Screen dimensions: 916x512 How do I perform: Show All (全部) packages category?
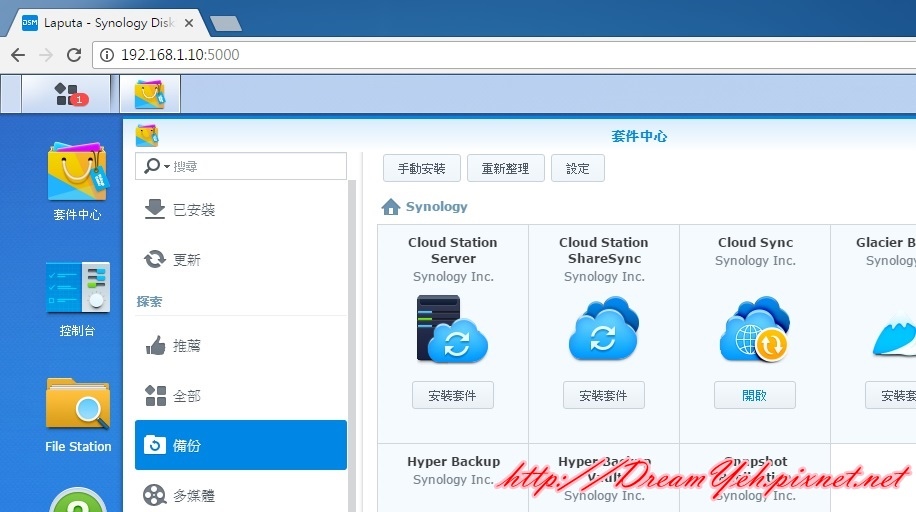pos(241,396)
